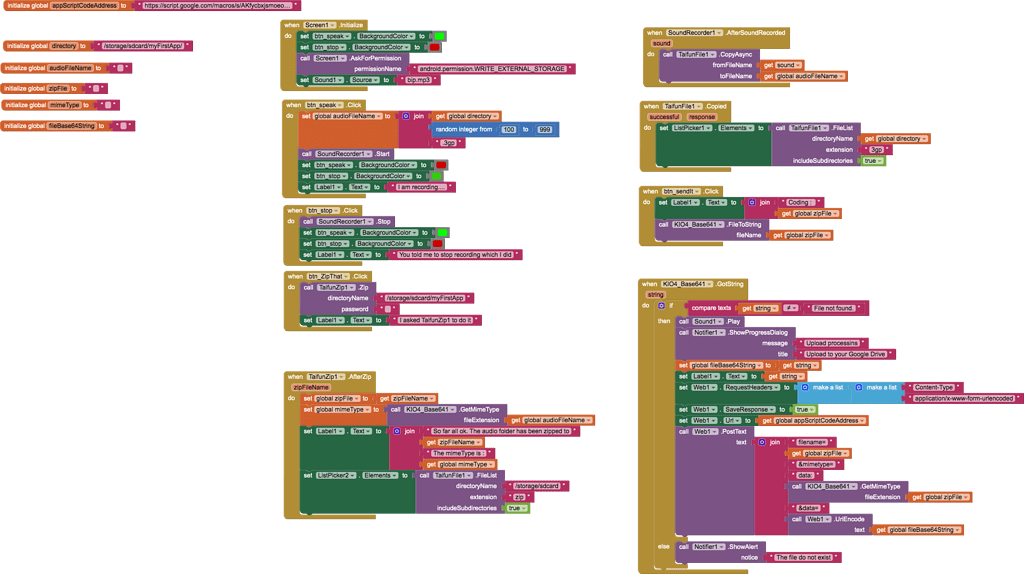Click mutator icon on the inner make a list block
Viewport: 1024px width, 574px height.
pos(859,387)
